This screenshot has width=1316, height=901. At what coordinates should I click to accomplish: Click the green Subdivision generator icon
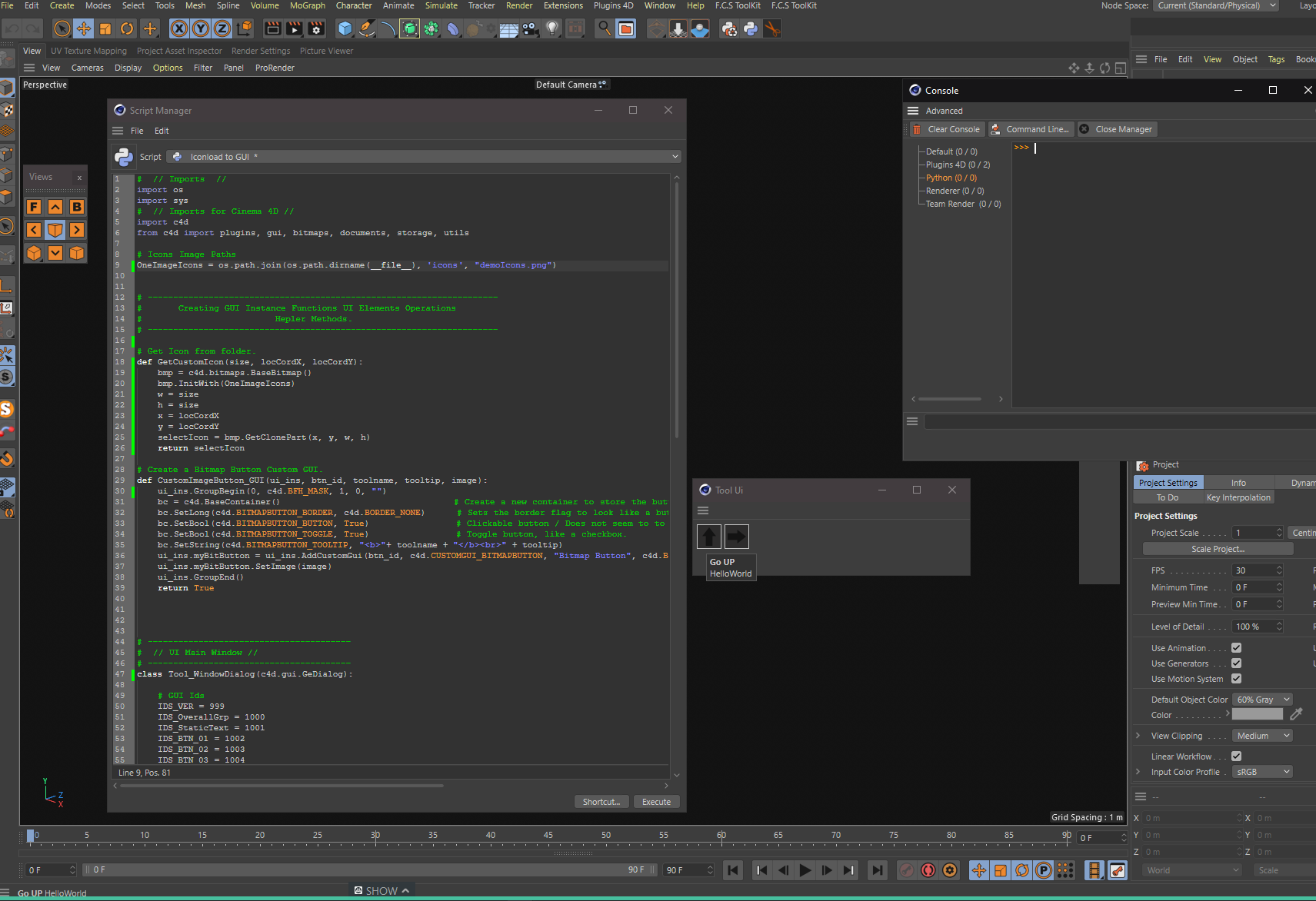(x=410, y=29)
